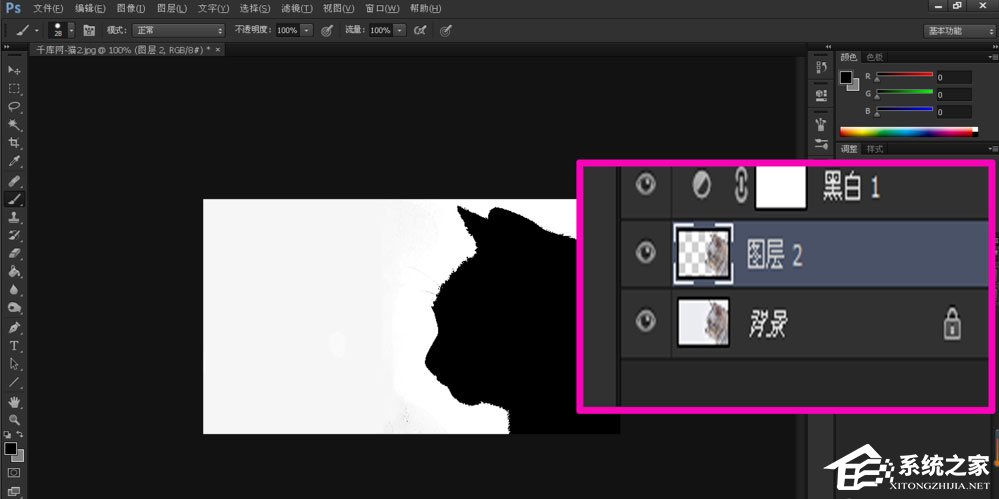Viewport: 999px width, 499px height.
Task: Click the 黑白 1 layer mask thumbnail
Action: (x=783, y=187)
